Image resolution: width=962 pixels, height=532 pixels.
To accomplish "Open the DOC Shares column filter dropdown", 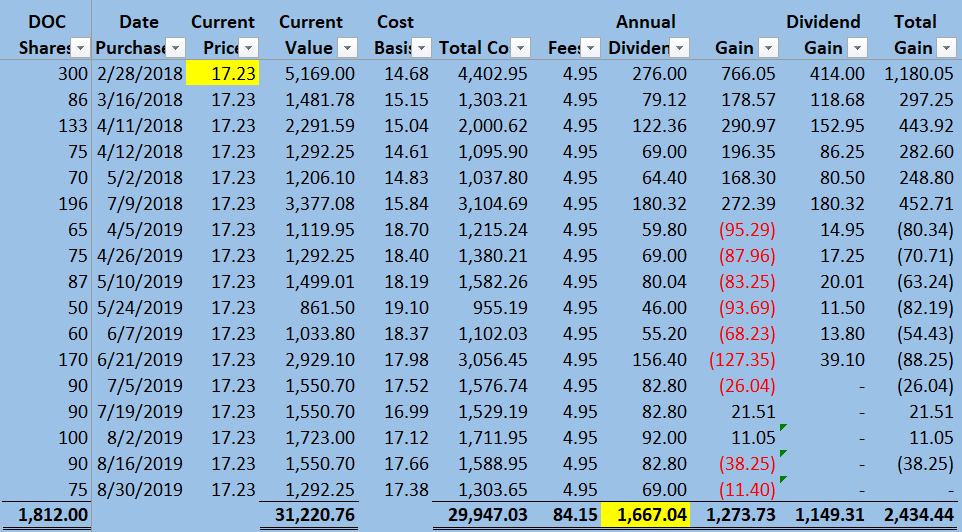I will point(80,47).
